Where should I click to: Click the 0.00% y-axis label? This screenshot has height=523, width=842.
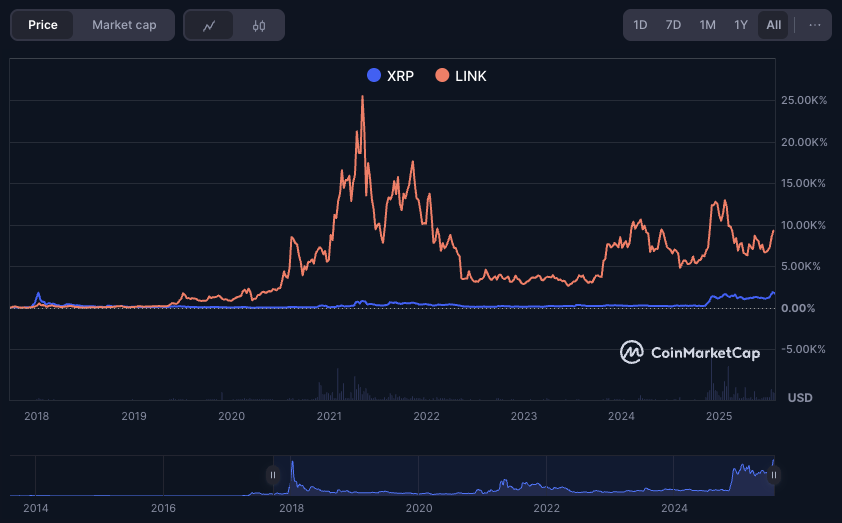[798, 308]
